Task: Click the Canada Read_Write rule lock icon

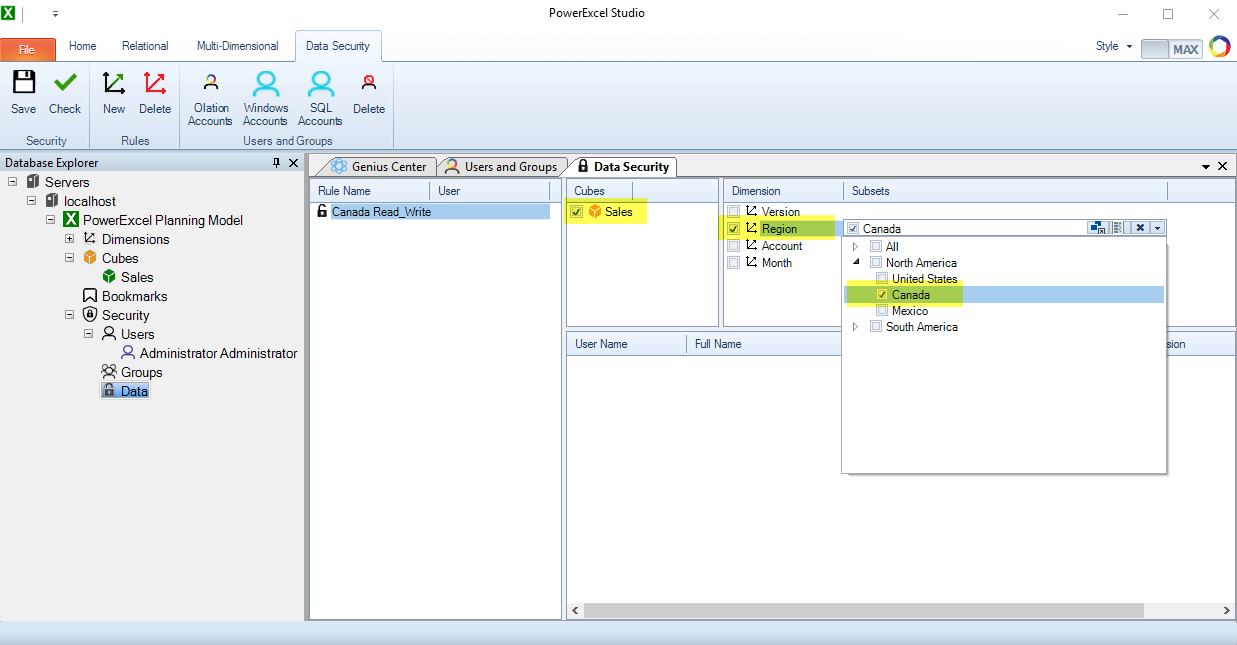Action: [322, 211]
